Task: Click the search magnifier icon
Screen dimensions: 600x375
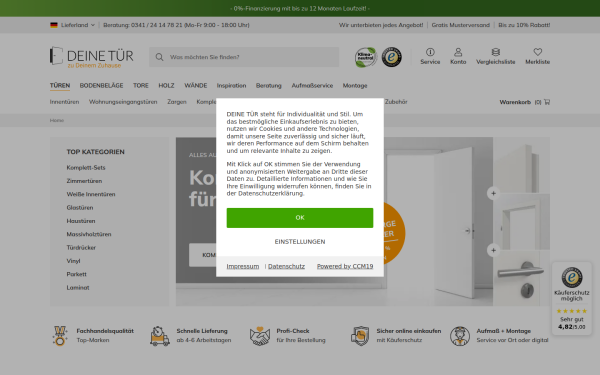Action: pyautogui.click(x=159, y=57)
